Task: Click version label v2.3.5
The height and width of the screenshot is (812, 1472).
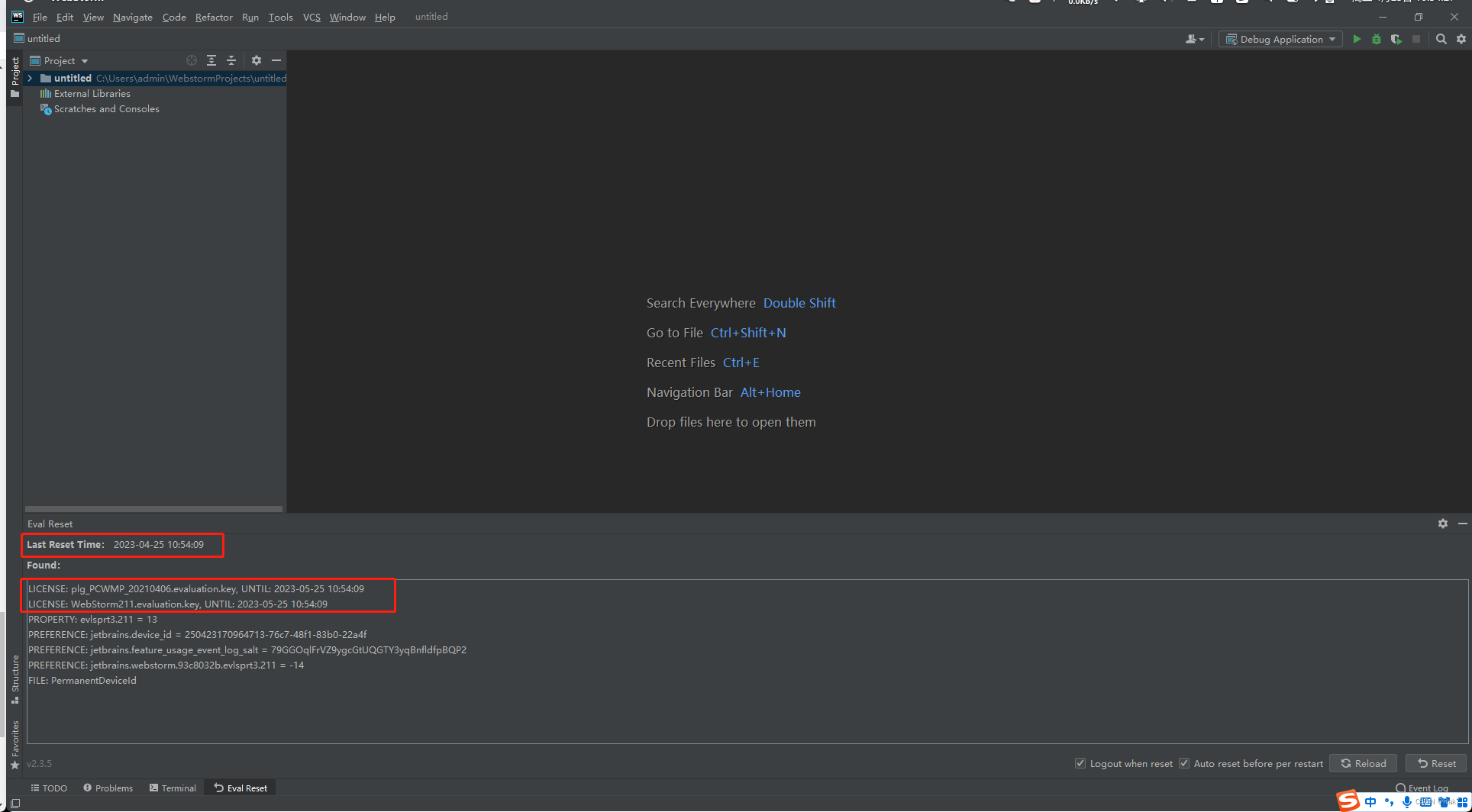Action: point(39,763)
